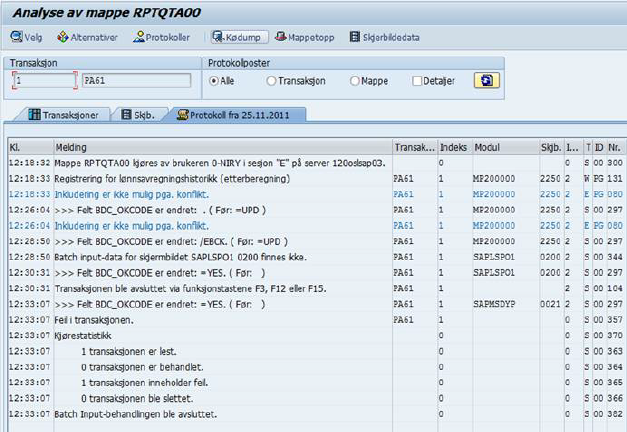The height and width of the screenshot is (432, 627).
Task: Click message number 344 cell
Action: coord(615,257)
